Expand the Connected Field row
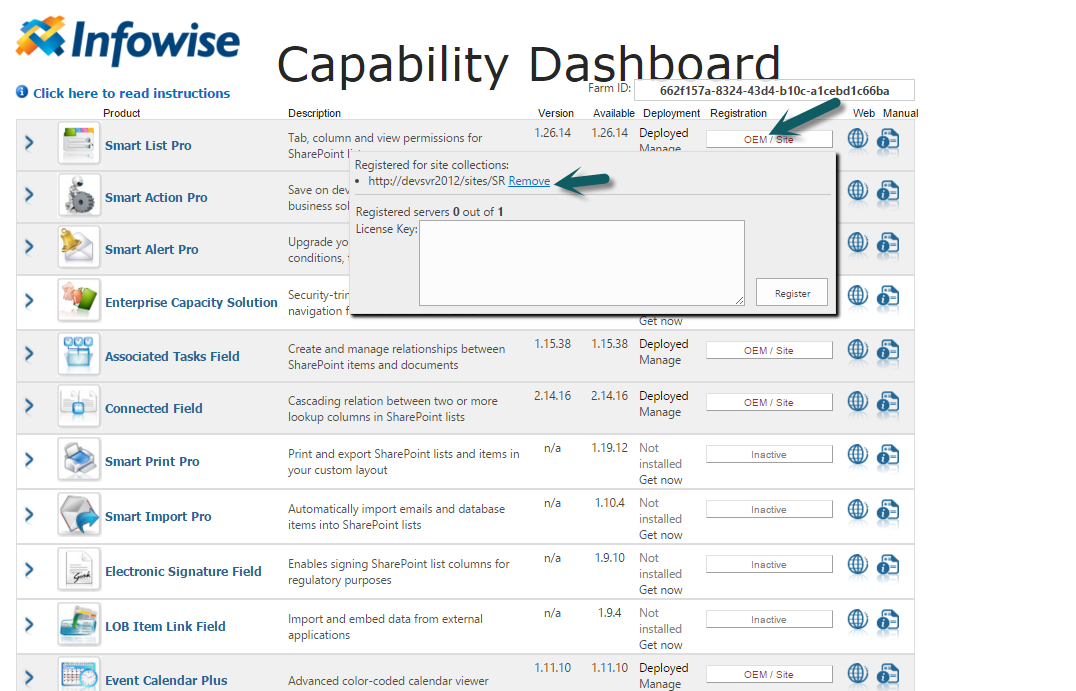Image resolution: width=1076 pixels, height=691 pixels. point(29,406)
